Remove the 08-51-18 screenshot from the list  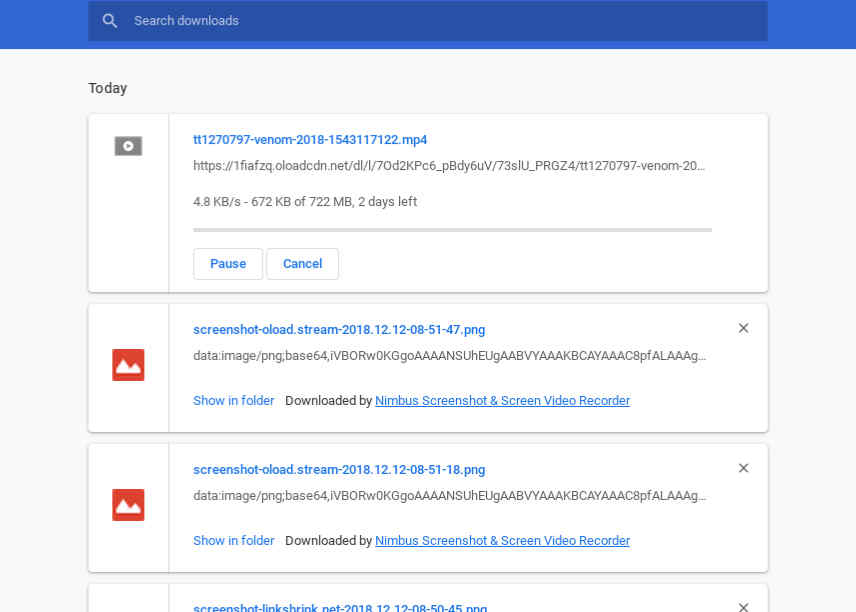point(743,468)
